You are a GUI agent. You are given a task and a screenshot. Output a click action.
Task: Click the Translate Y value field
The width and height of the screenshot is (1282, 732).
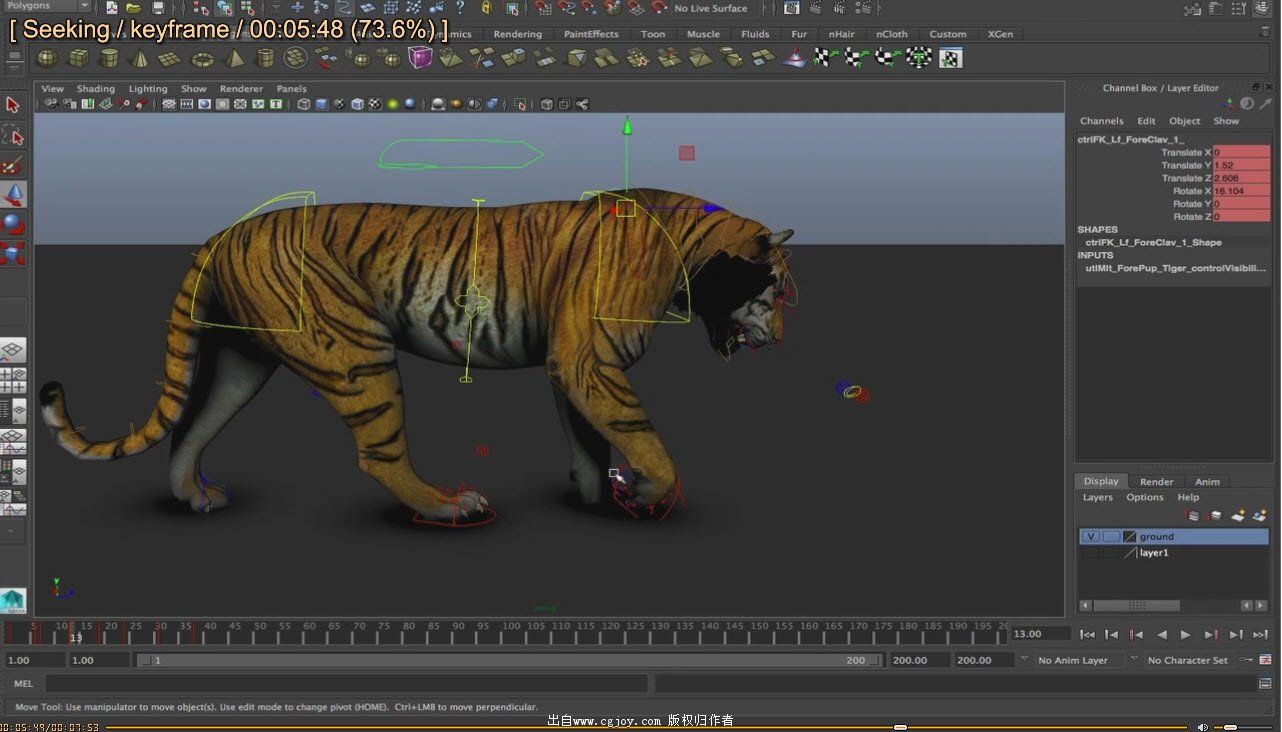pos(1241,165)
